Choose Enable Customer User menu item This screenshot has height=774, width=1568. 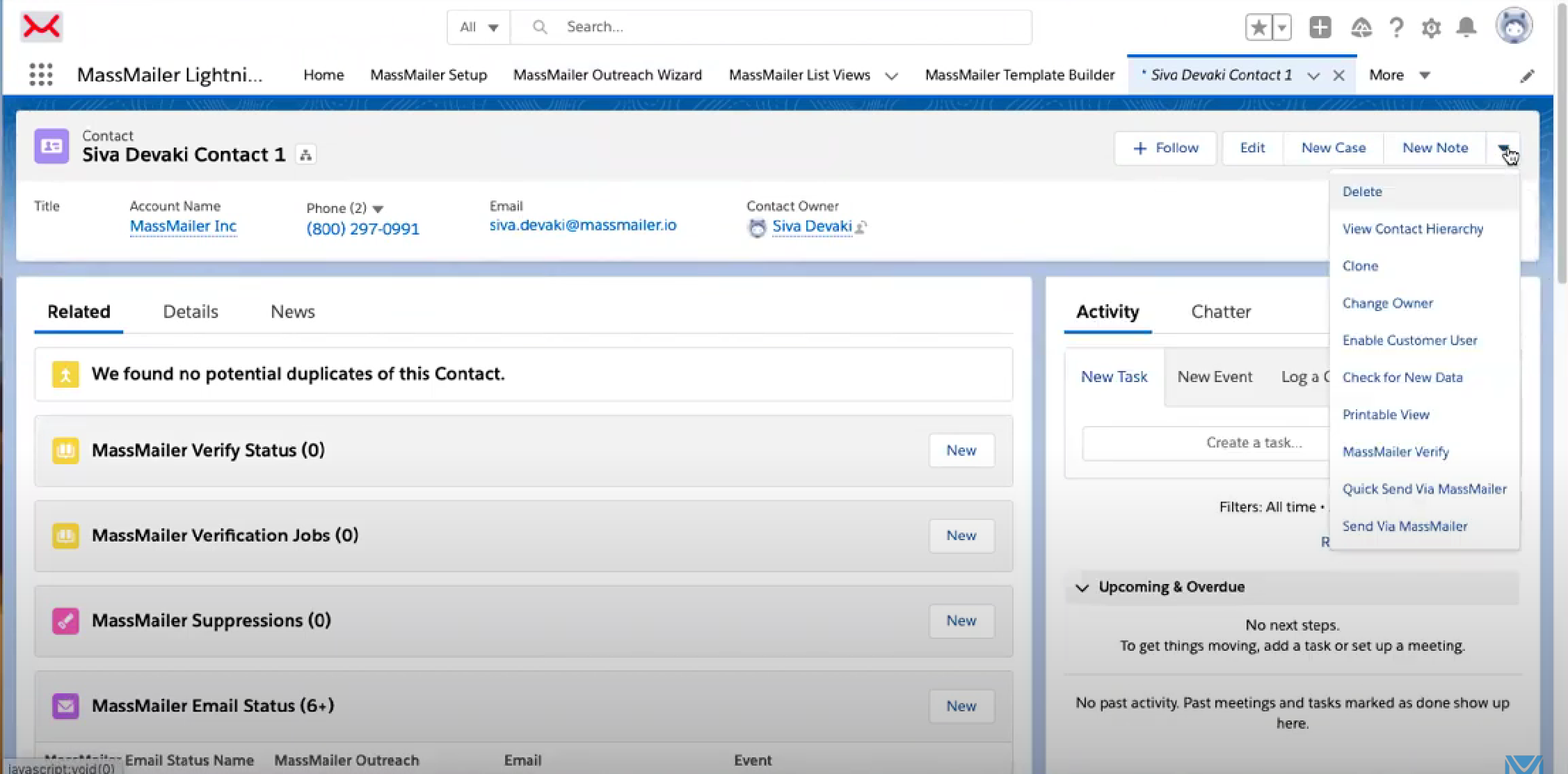pos(1424,340)
